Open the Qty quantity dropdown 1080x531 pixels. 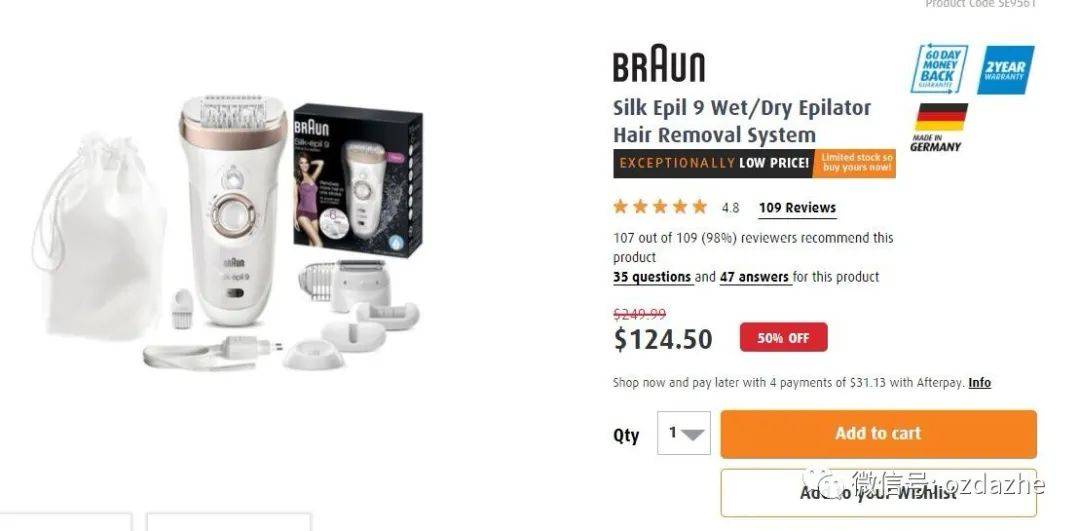click(683, 433)
